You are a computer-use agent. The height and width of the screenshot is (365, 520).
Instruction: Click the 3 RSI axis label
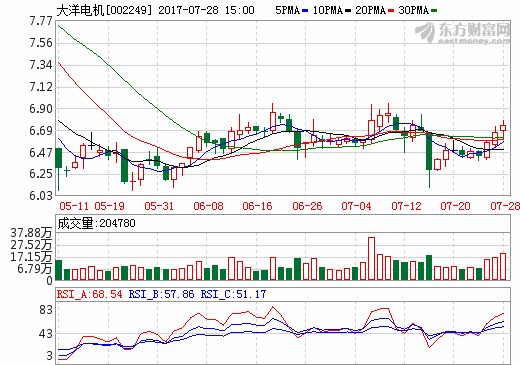pos(49,356)
